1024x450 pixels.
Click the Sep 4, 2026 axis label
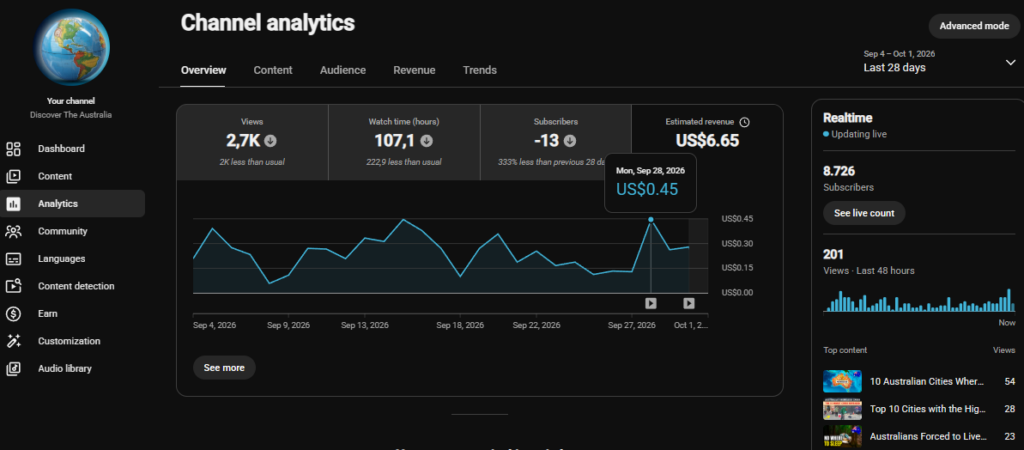pyautogui.click(x=215, y=325)
